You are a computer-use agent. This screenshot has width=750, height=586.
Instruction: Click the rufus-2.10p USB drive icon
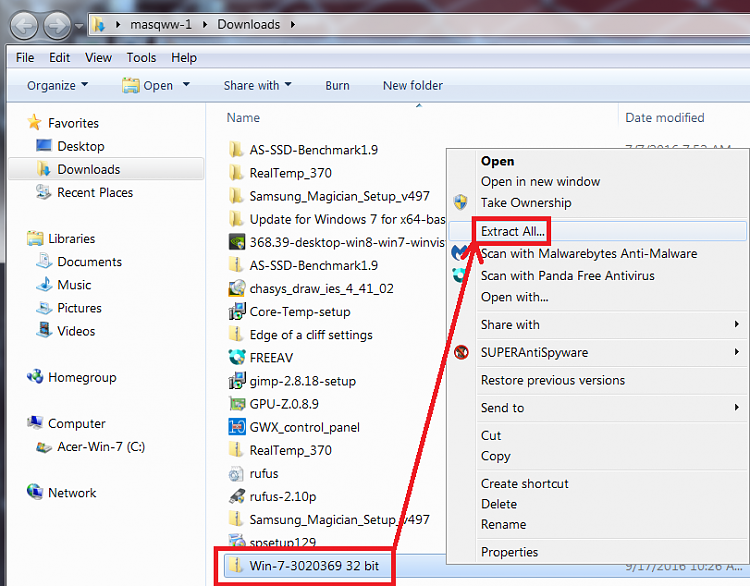pyautogui.click(x=237, y=497)
